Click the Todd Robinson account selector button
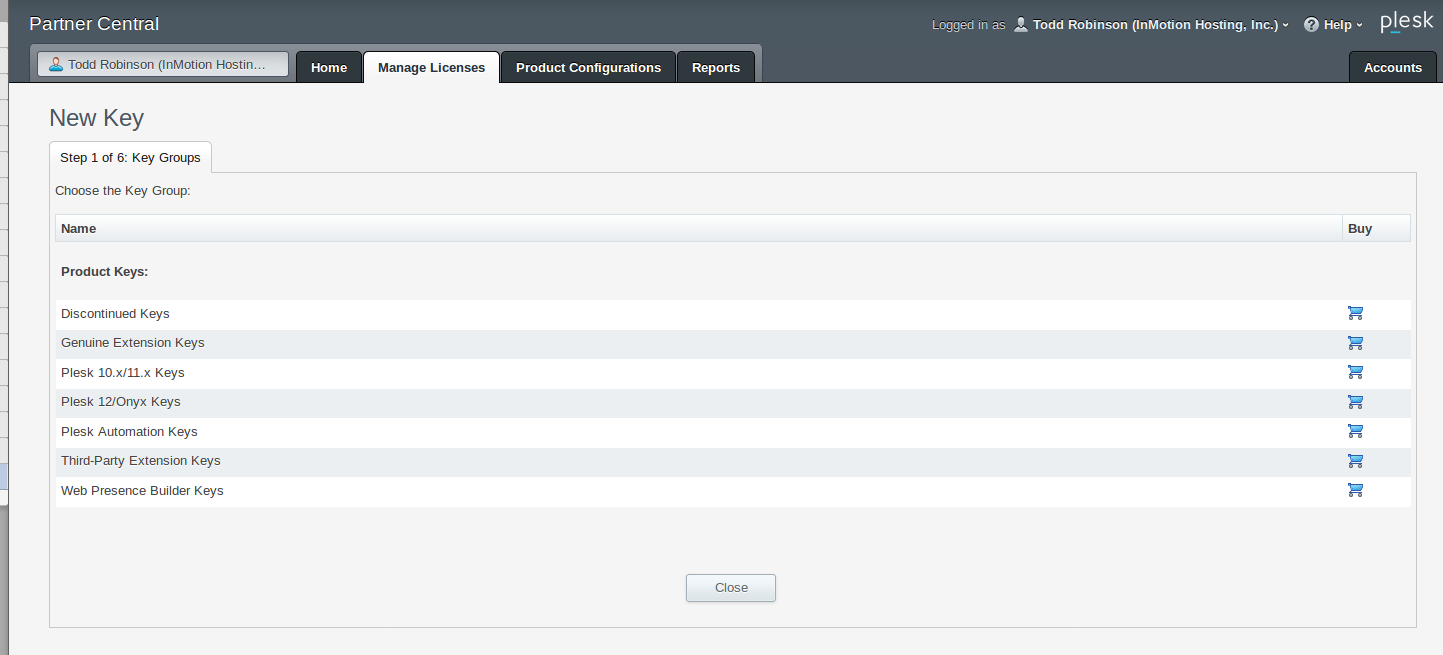 (x=163, y=64)
